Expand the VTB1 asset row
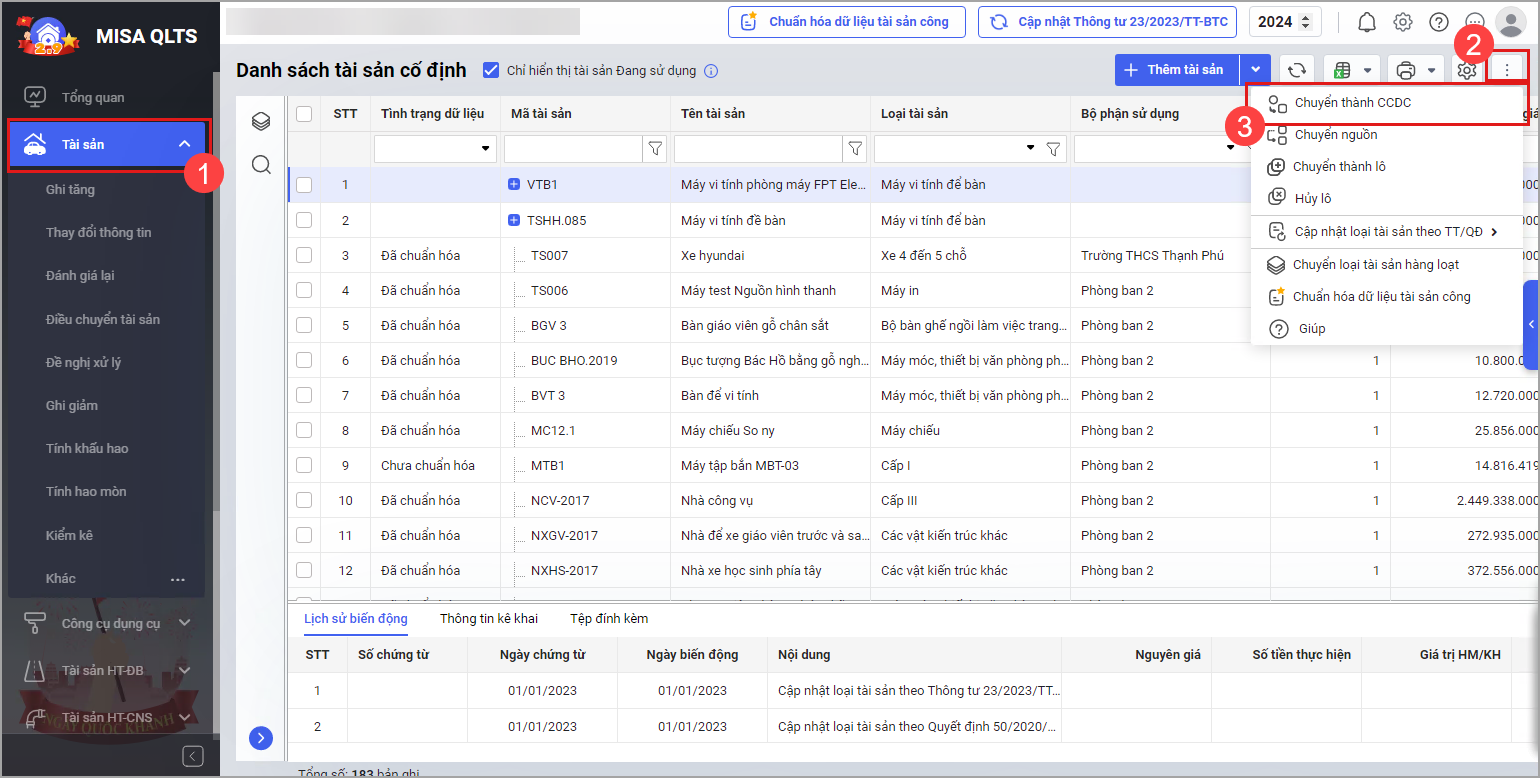The image size is (1540, 778). point(514,185)
